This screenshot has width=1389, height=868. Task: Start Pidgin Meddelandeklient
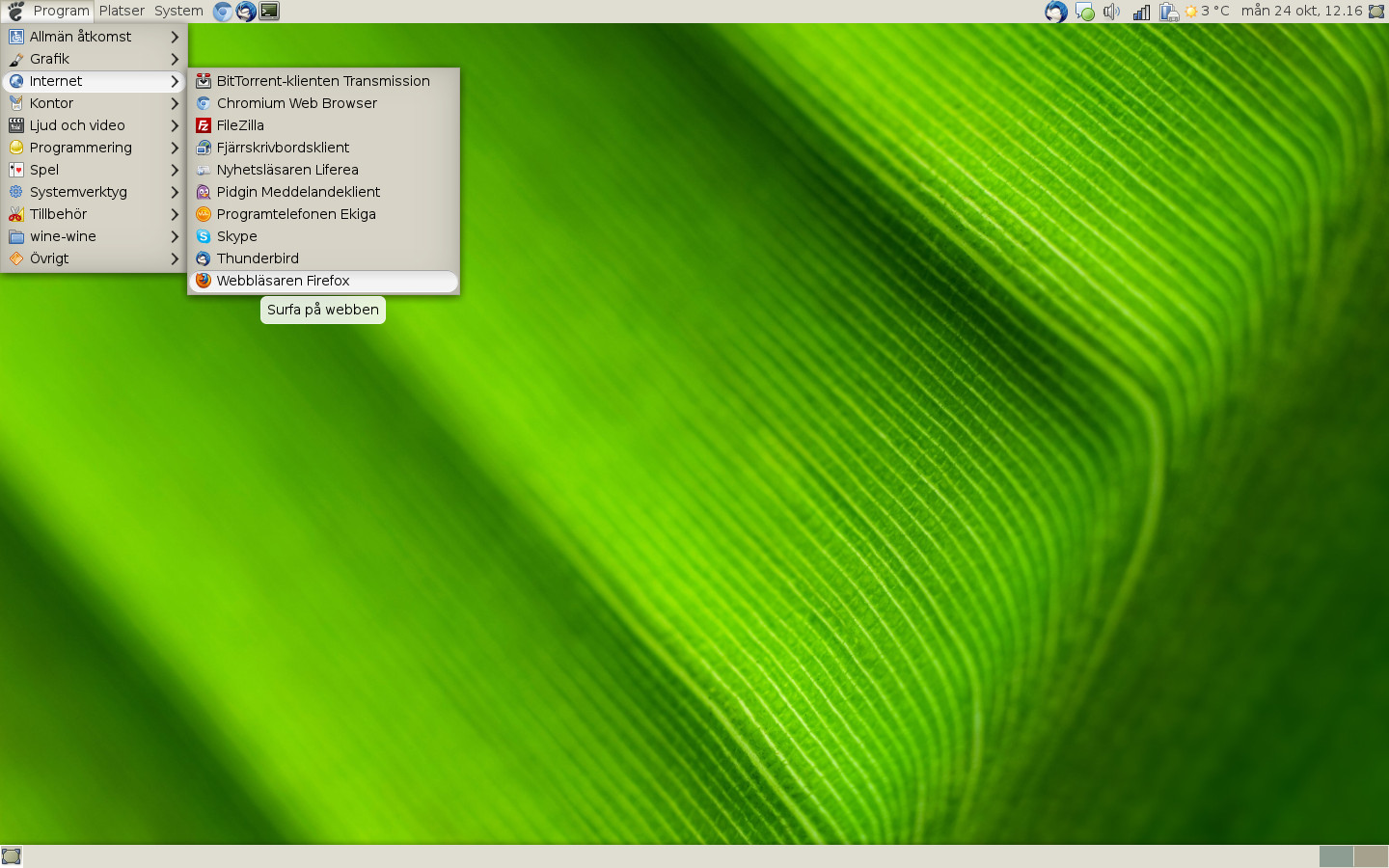323,192
